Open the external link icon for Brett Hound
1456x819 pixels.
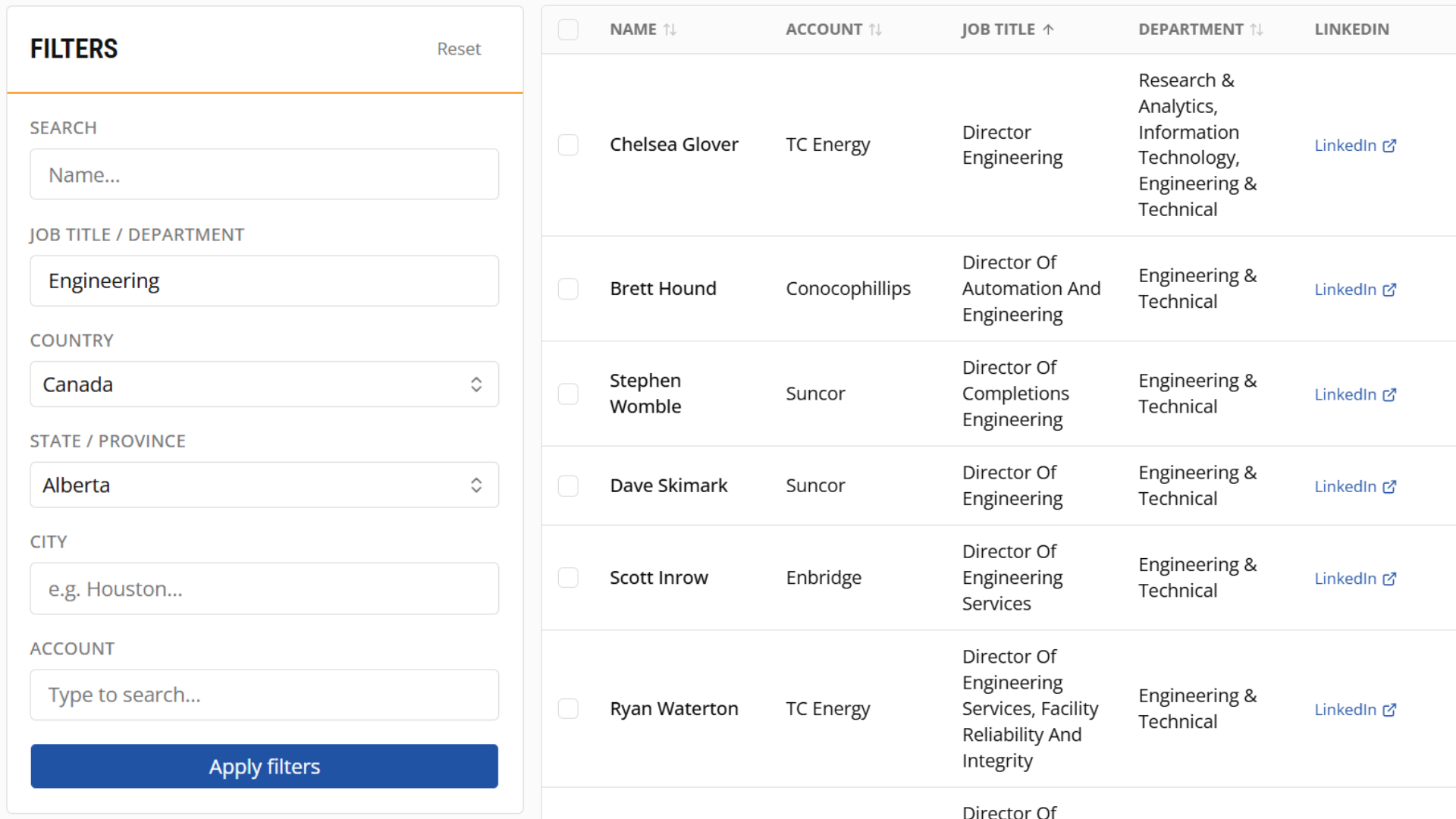tap(1389, 290)
